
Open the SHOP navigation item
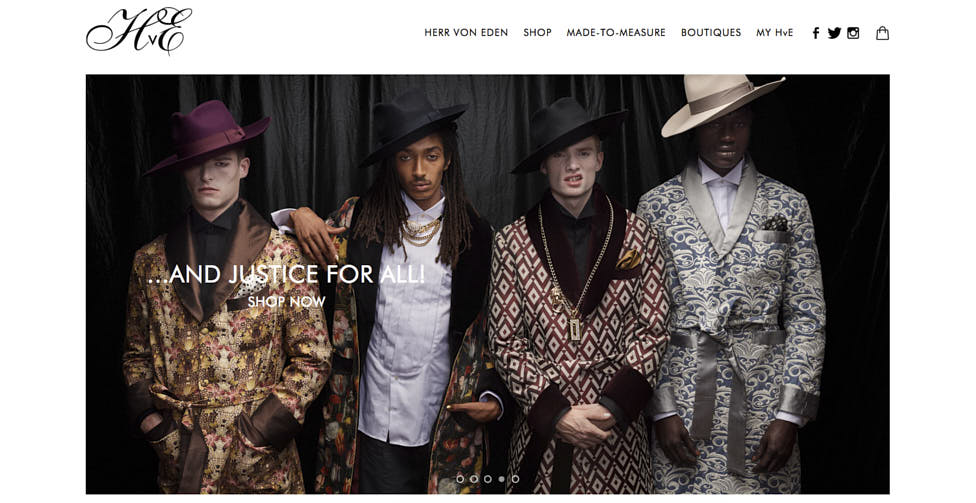pos(537,32)
